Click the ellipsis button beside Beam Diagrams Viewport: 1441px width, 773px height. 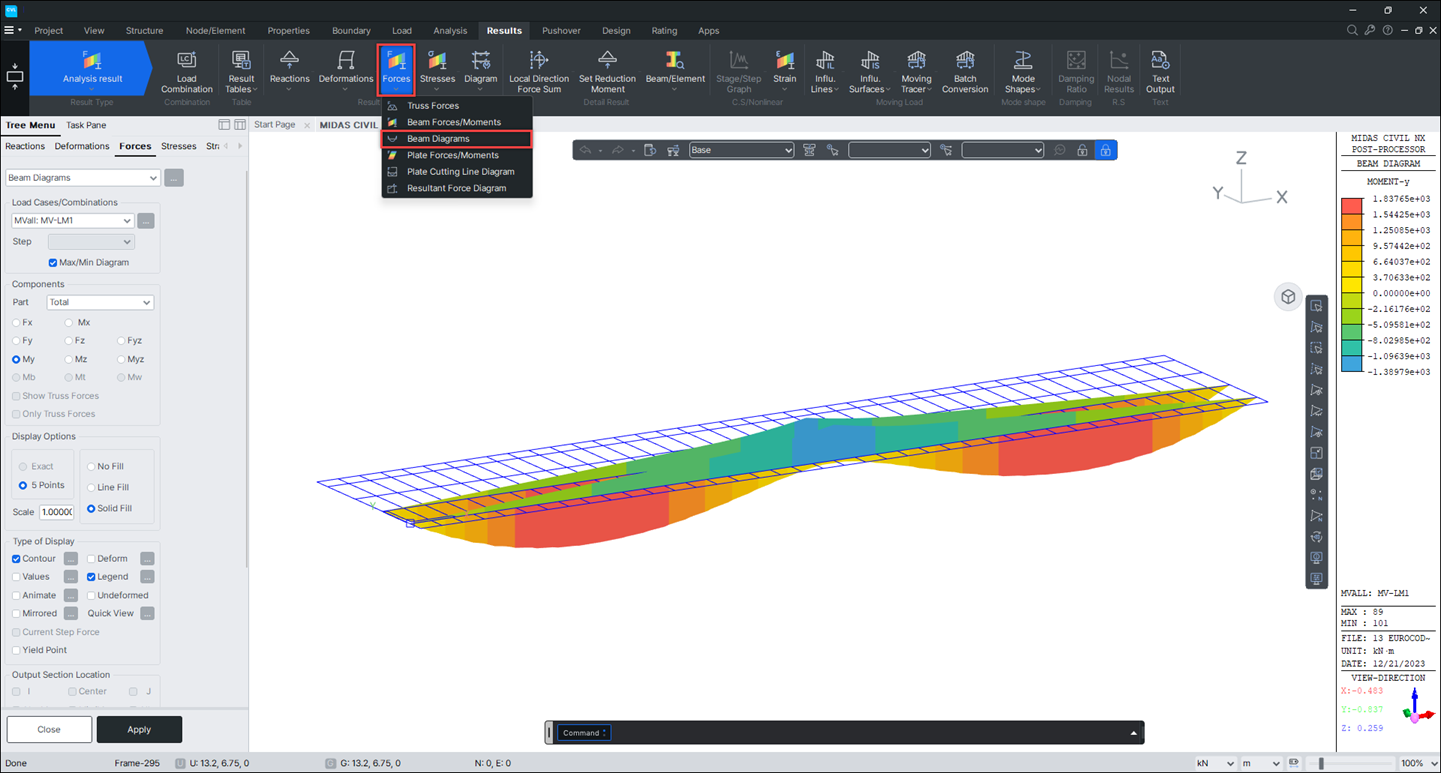[174, 178]
